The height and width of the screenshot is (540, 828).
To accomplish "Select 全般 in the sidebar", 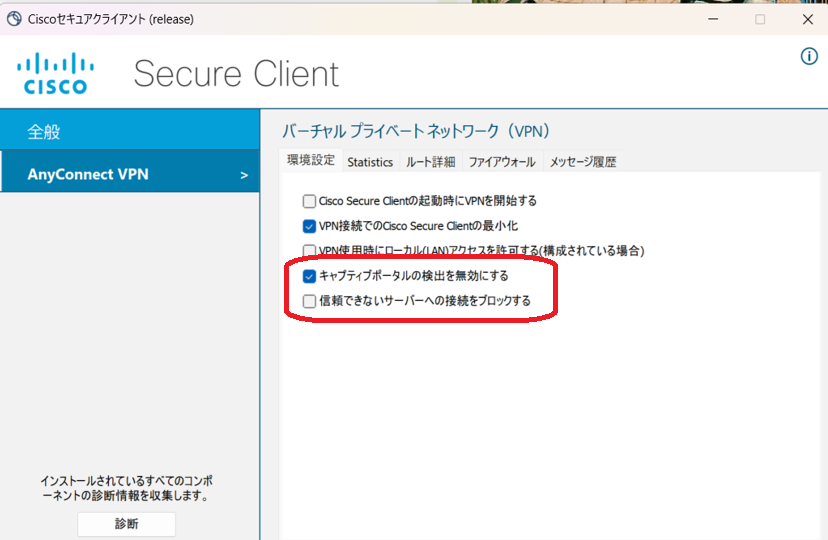I will pyautogui.click(x=129, y=131).
